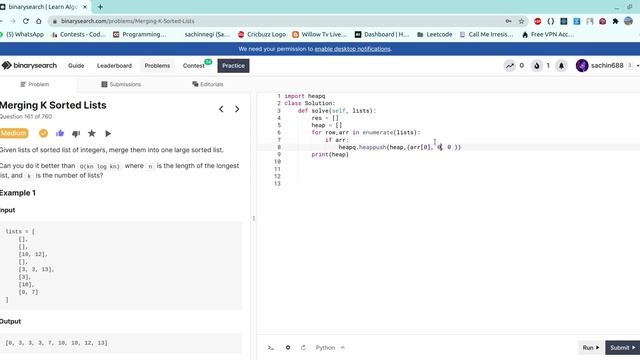The image size is (640, 360).
Task: Go forward in browser history
Action: tap(13, 21)
